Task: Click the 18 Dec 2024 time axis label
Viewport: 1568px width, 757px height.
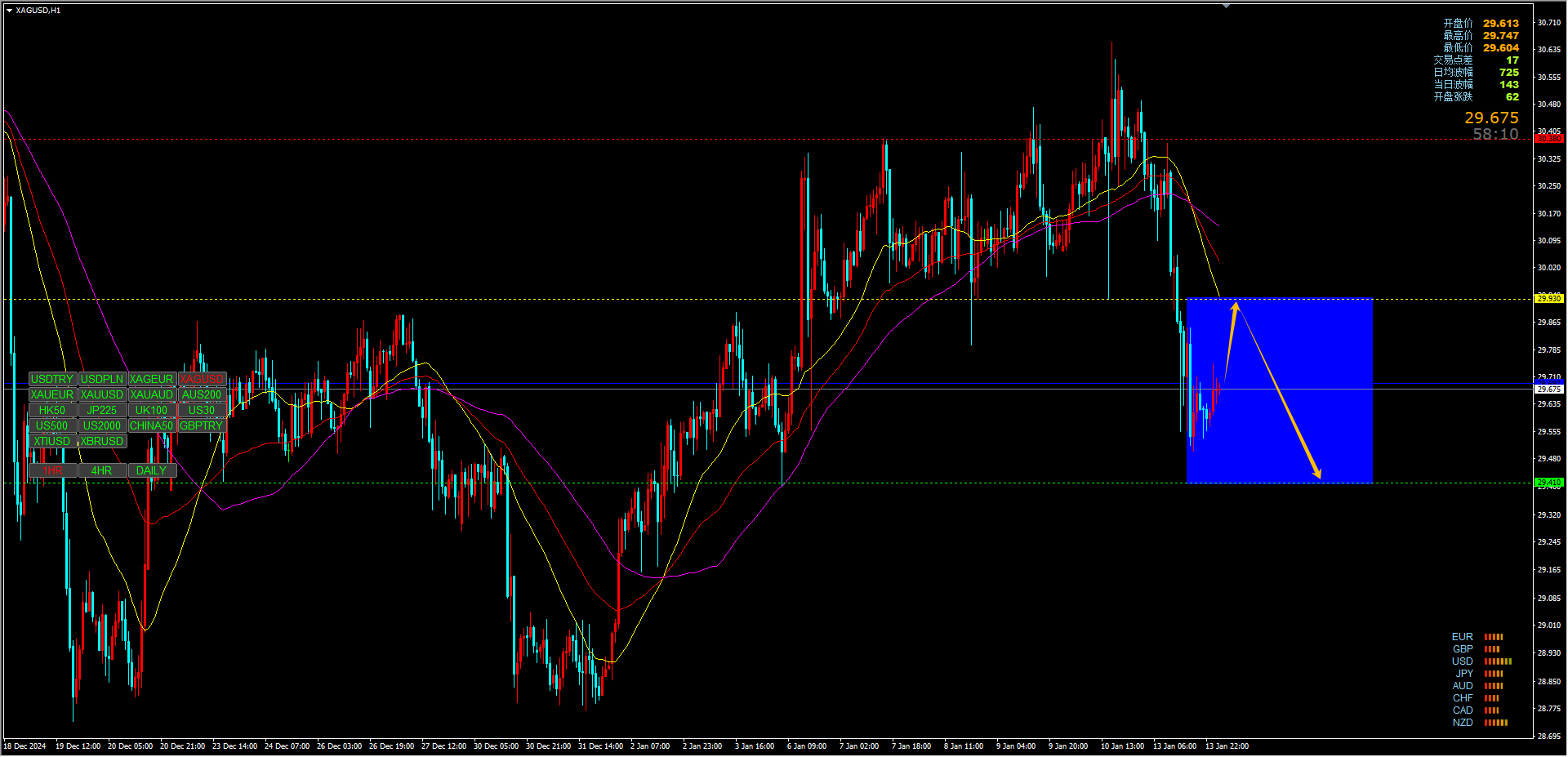Action: 25,746
